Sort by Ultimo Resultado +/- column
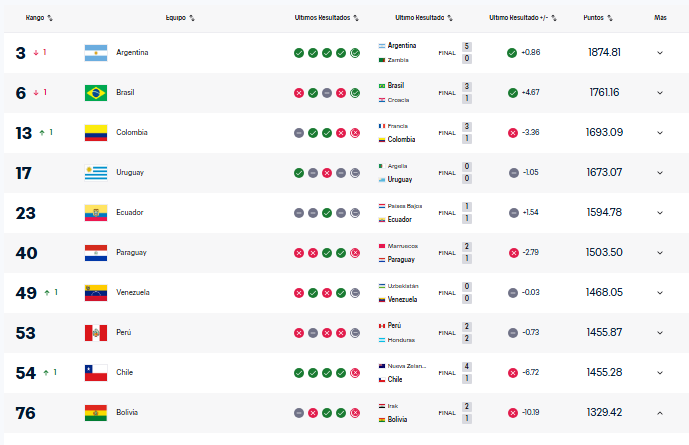 tap(523, 17)
